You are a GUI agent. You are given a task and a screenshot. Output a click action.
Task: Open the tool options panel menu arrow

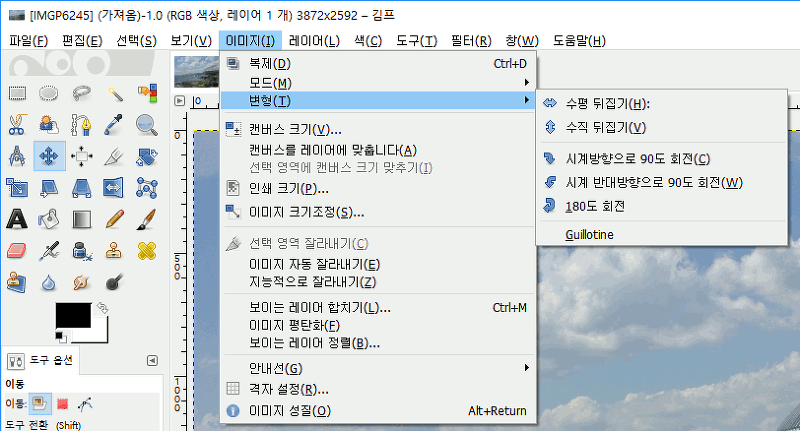(x=152, y=360)
